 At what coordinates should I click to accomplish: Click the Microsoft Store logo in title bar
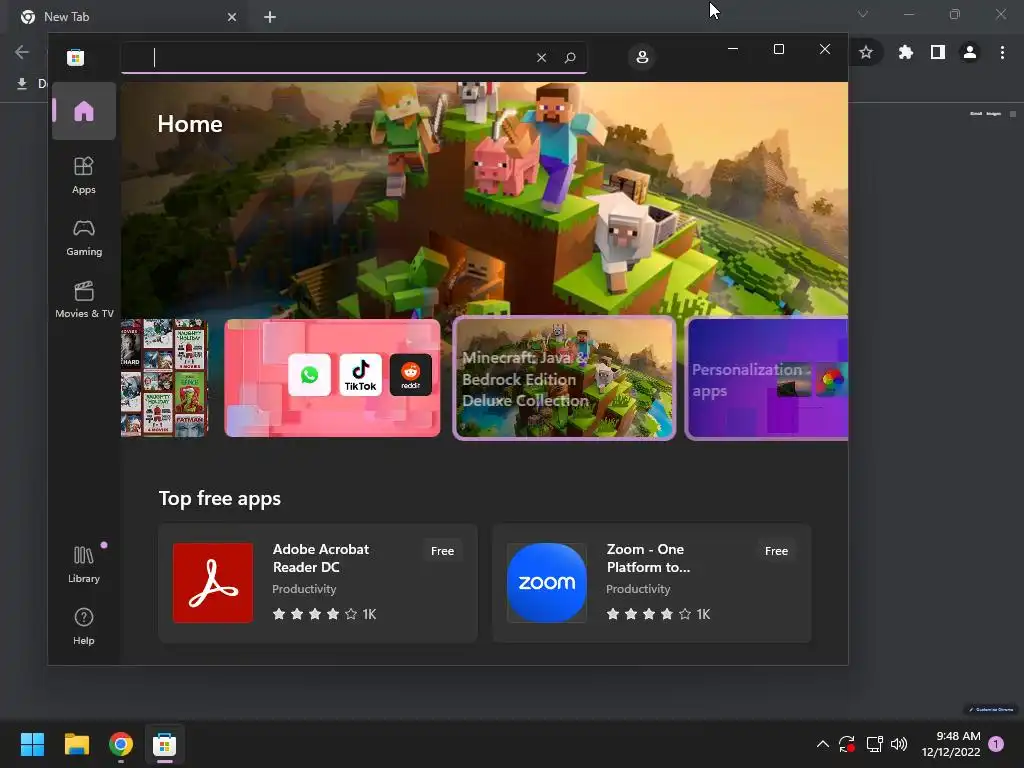pyautogui.click(x=75, y=57)
